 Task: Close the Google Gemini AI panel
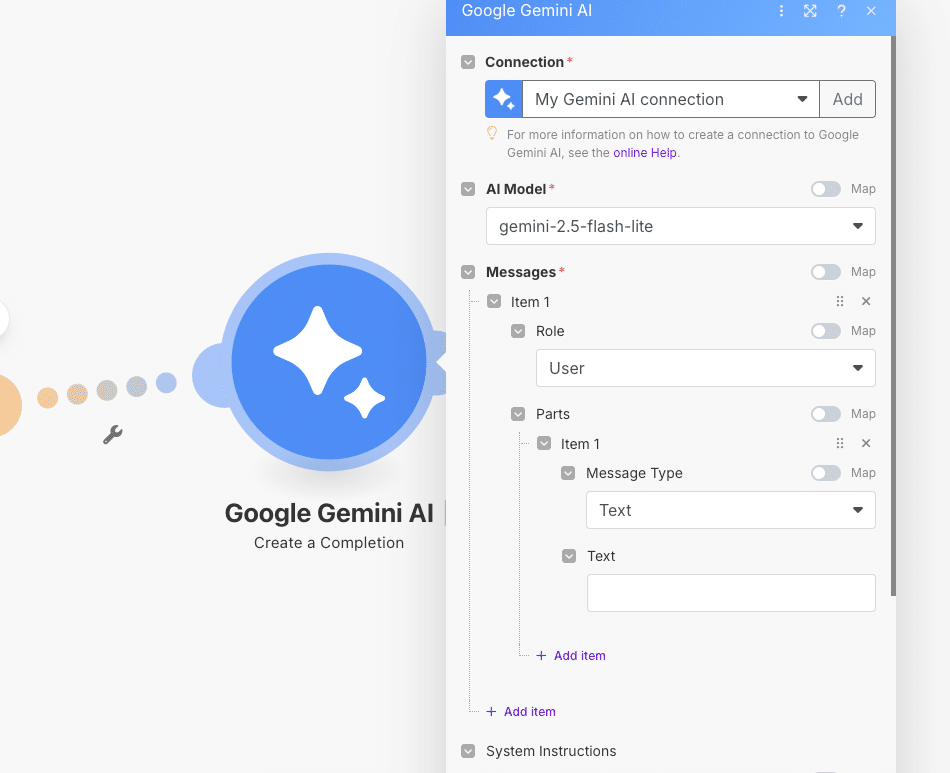[871, 11]
